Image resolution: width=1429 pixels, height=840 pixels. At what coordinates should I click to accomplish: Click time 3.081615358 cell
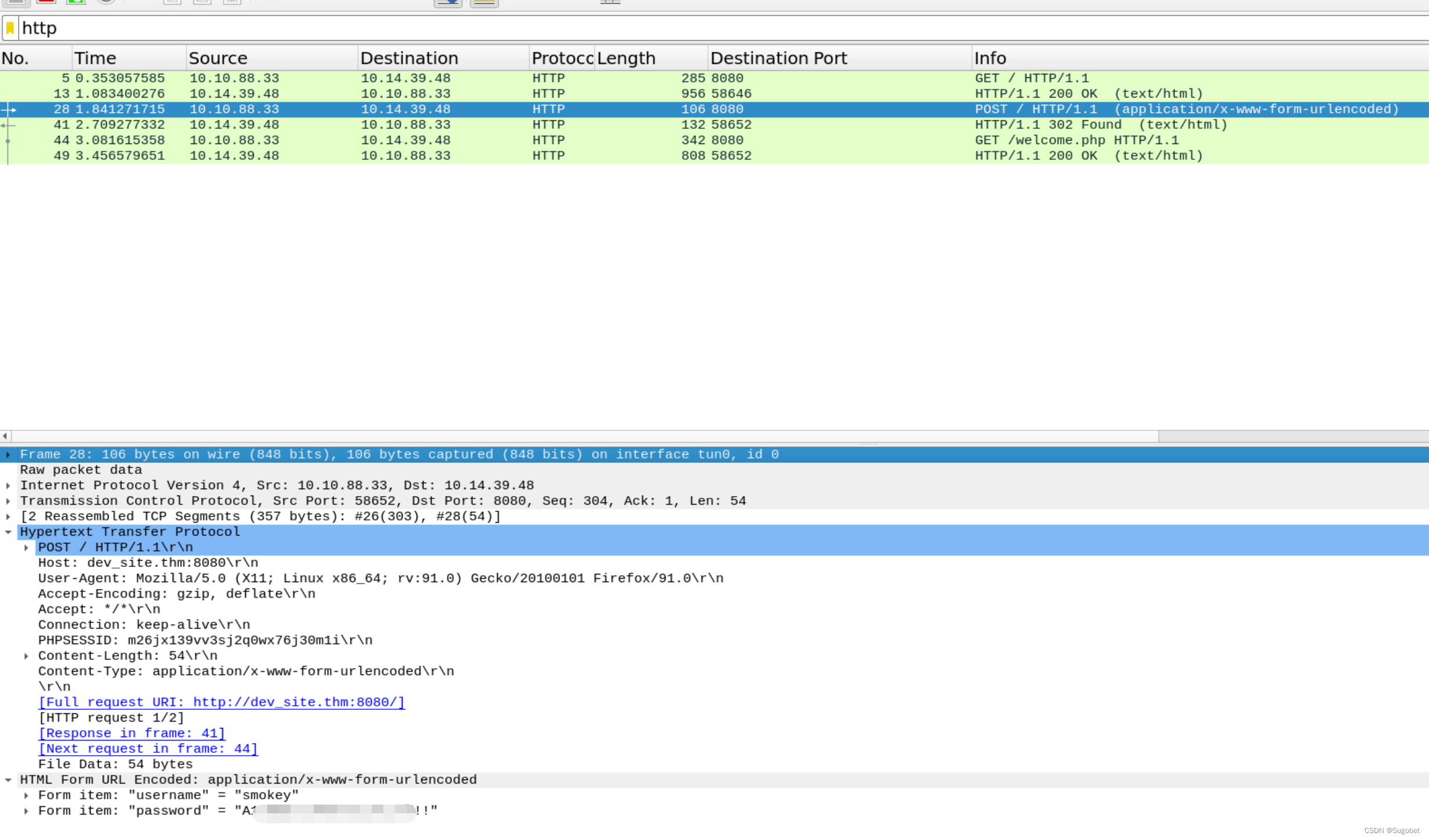(x=120, y=140)
